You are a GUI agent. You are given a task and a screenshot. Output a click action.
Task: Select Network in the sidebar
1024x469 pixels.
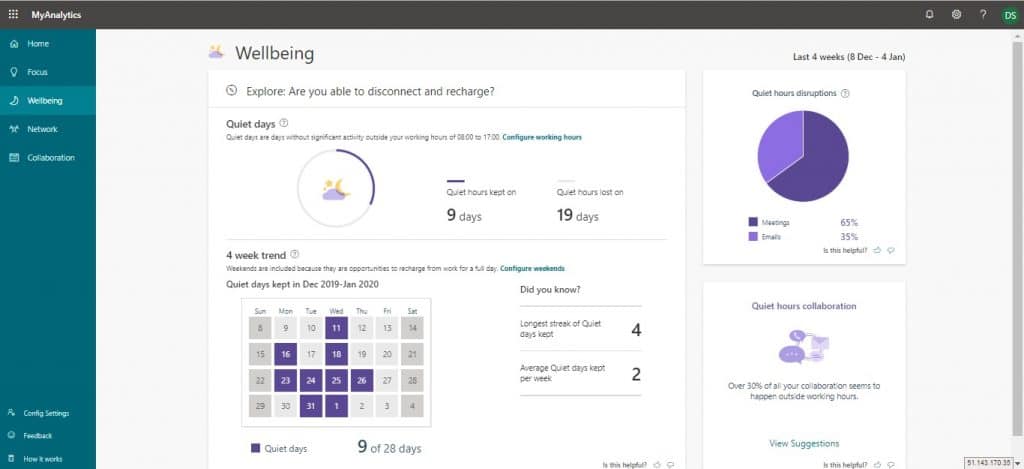42,129
